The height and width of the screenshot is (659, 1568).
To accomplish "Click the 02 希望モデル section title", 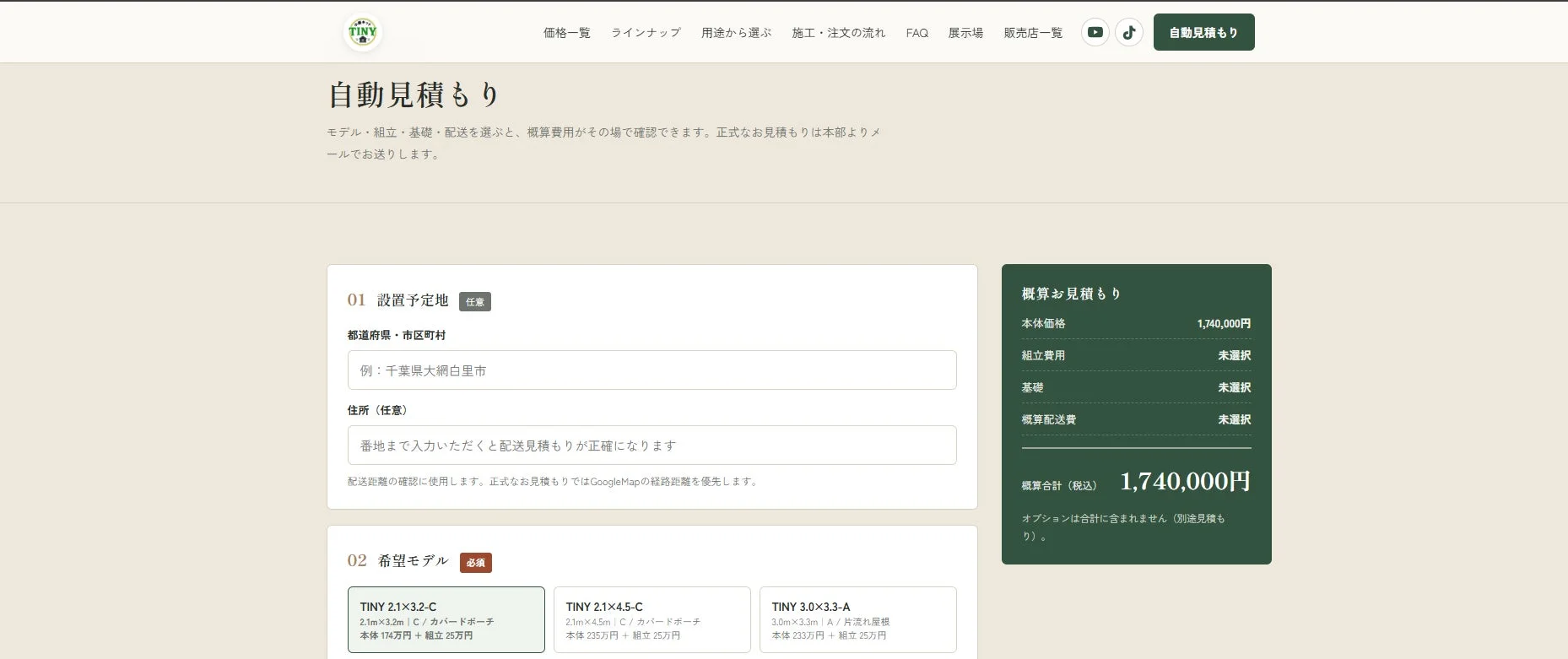I will (397, 561).
